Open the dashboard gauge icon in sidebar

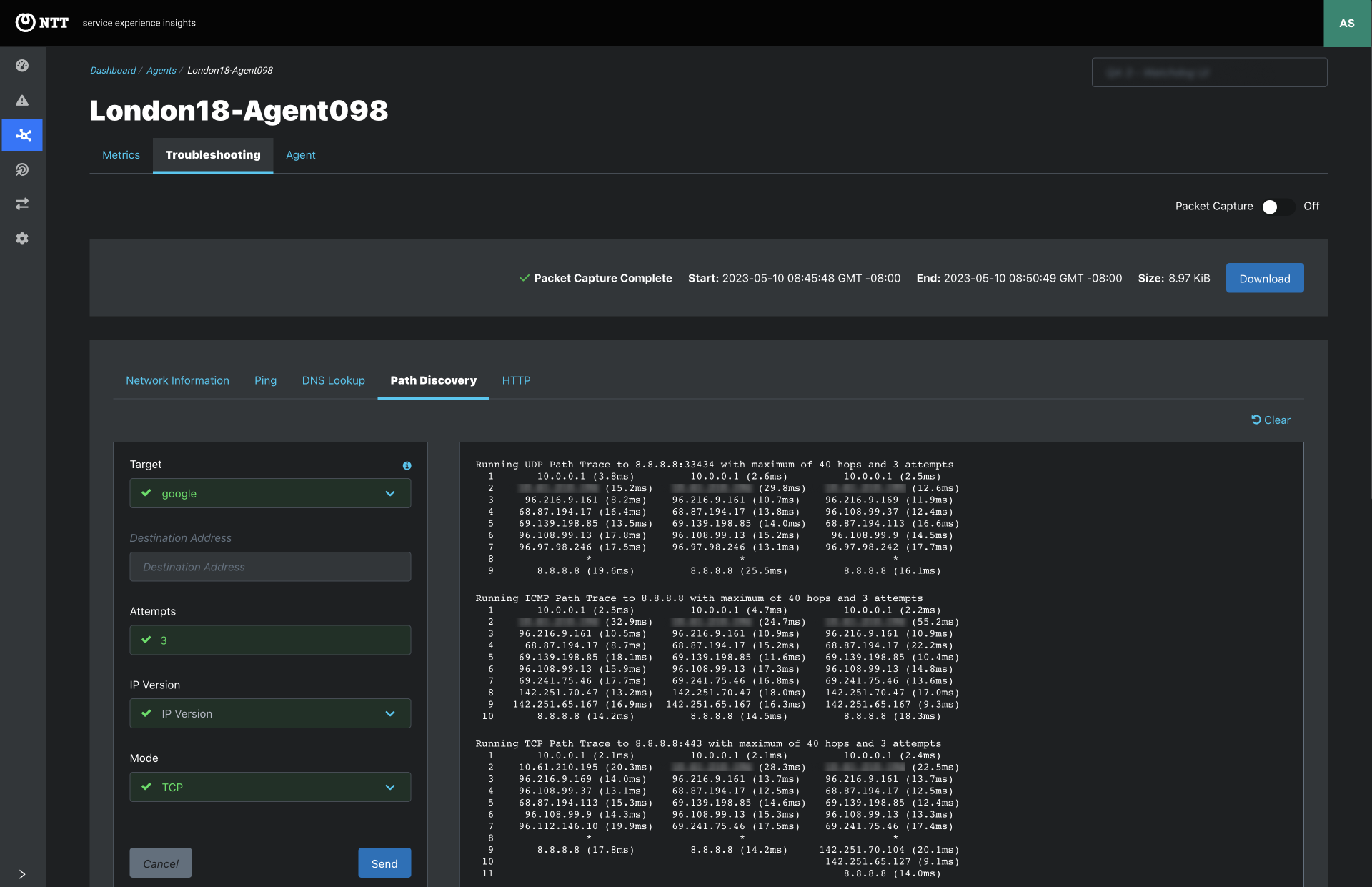pos(22,66)
